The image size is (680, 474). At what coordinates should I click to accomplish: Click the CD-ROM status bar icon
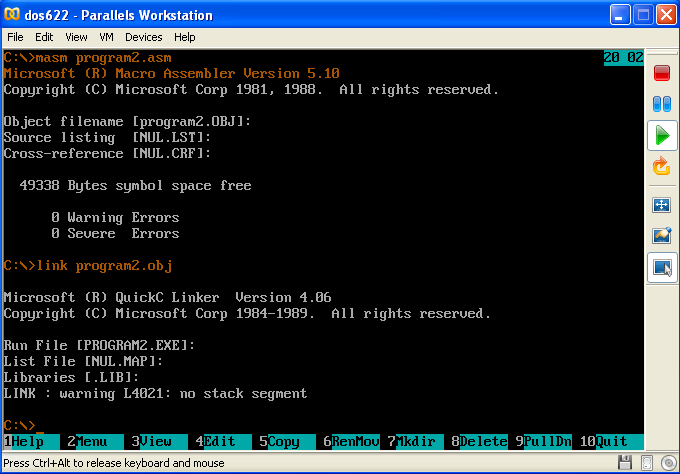pos(669,463)
